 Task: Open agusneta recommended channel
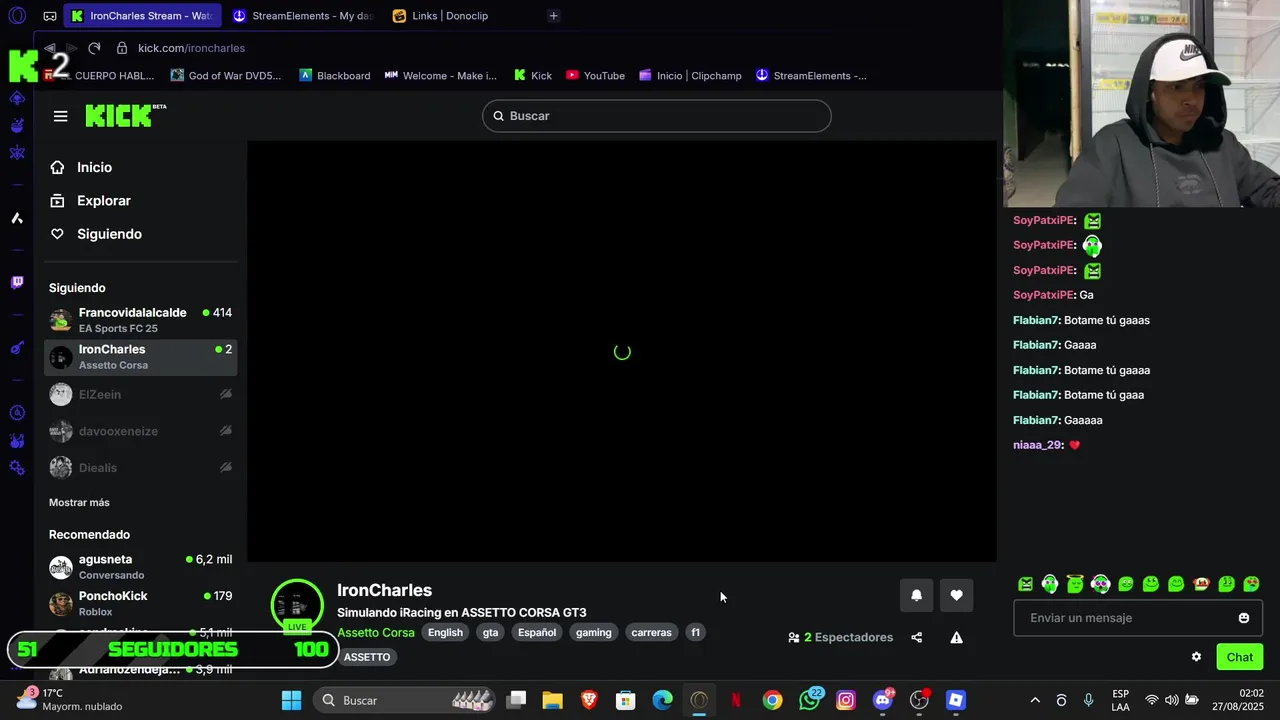coord(140,567)
